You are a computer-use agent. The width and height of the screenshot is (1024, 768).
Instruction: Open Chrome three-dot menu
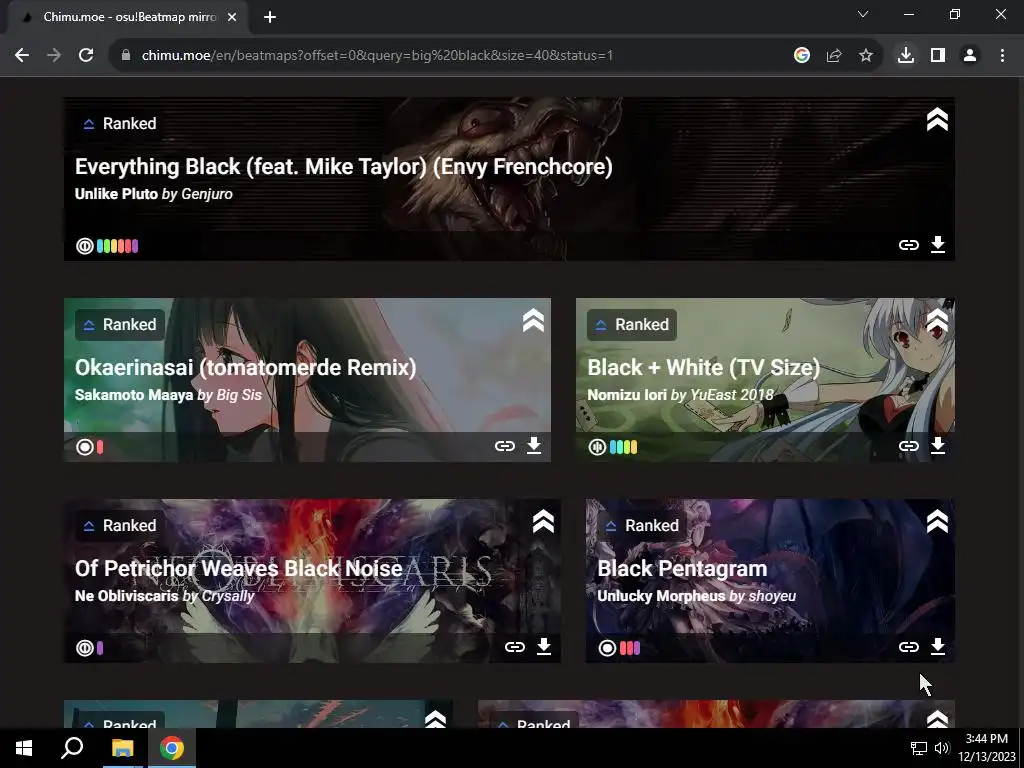tap(1002, 56)
